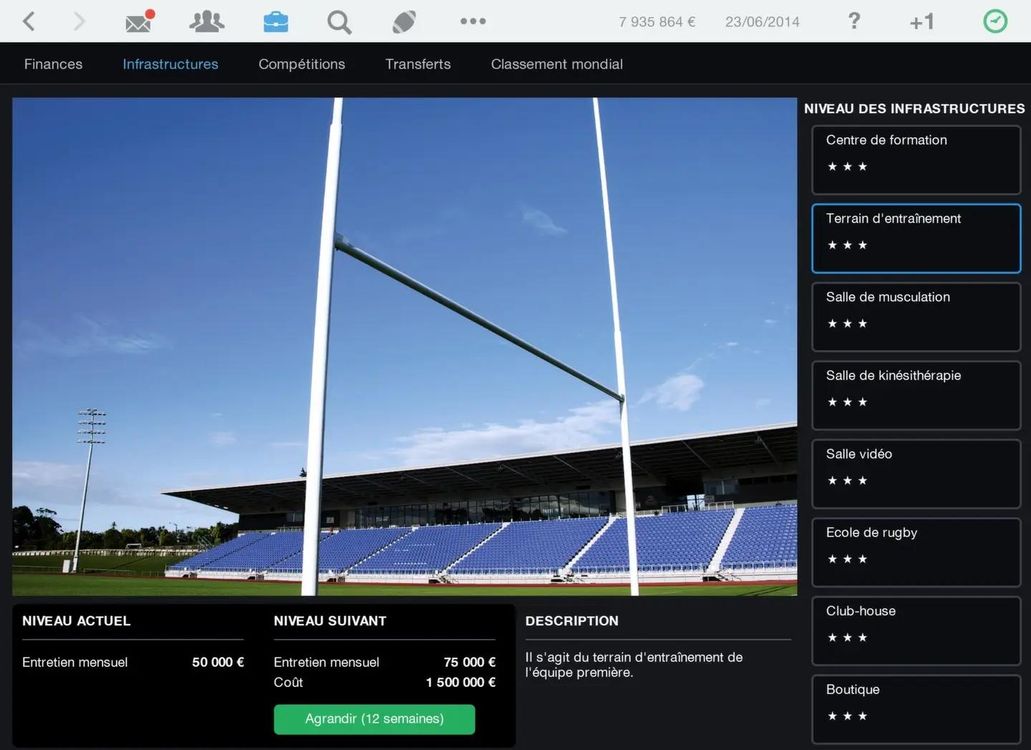The height and width of the screenshot is (750, 1031).
Task: Pick the Club-house infrastructure card
Action: coord(916,631)
